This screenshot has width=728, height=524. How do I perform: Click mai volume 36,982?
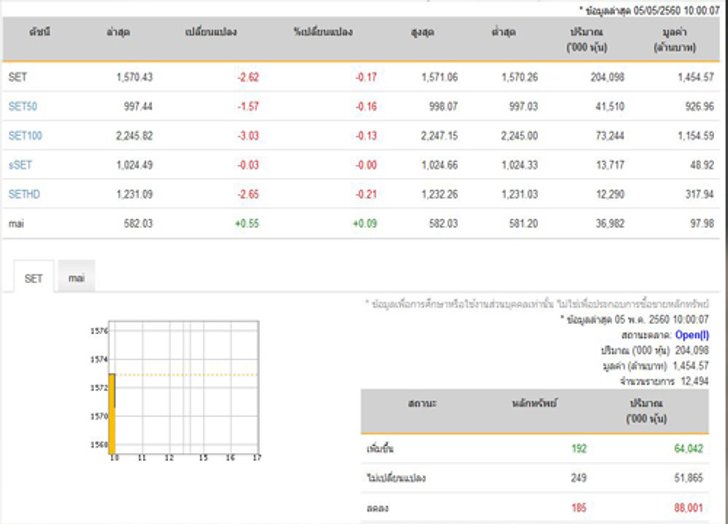coord(610,223)
